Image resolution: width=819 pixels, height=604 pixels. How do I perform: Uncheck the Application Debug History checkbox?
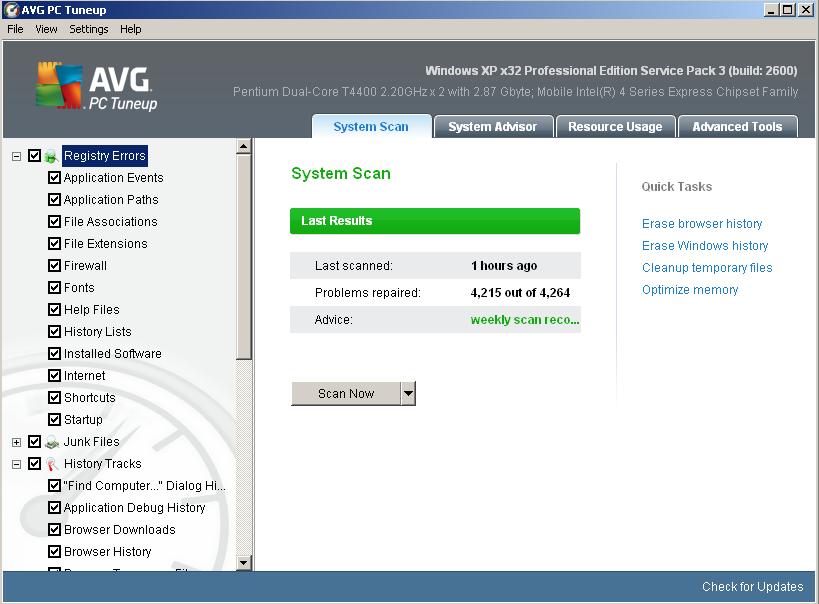54,507
